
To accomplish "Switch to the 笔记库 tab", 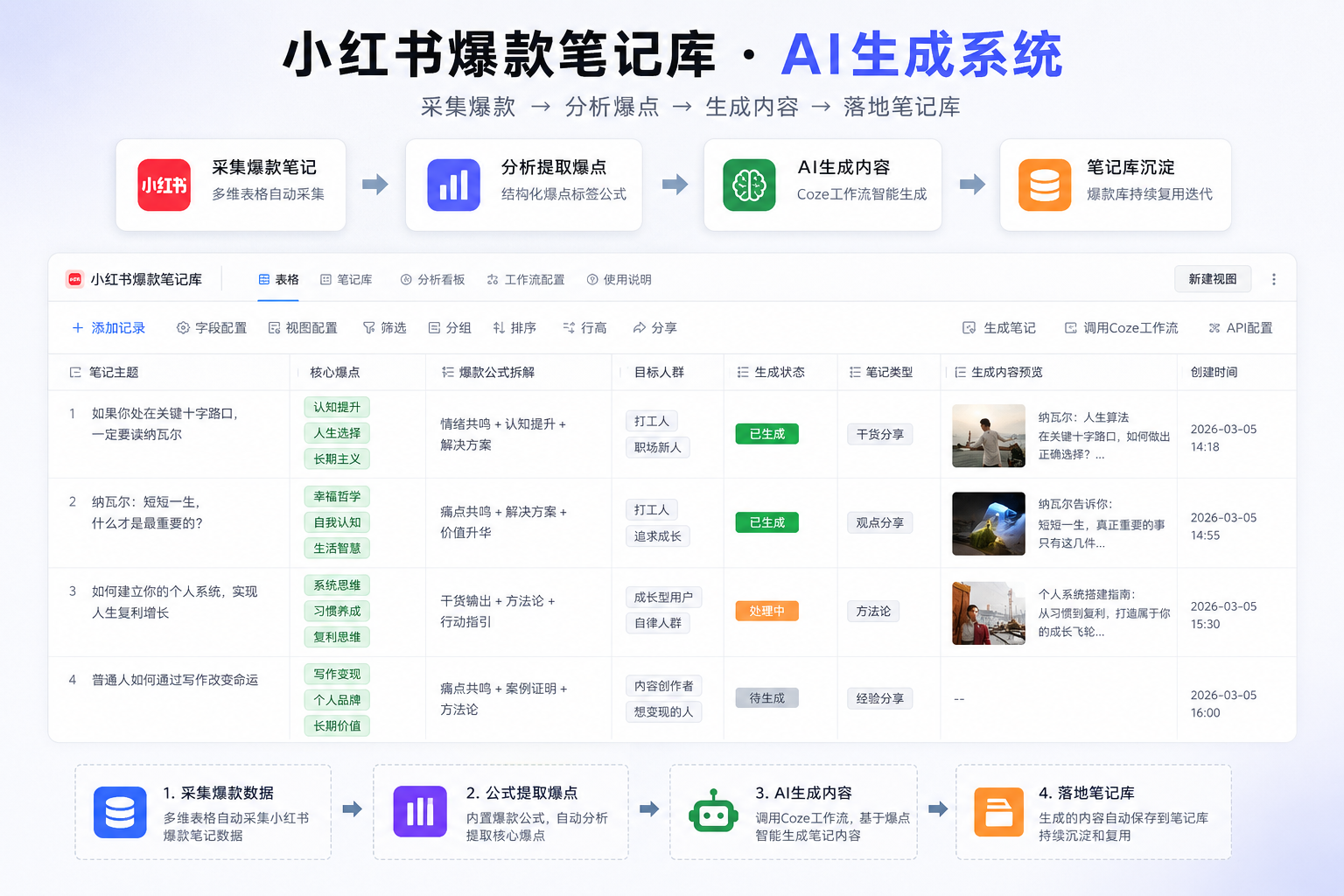I will [x=346, y=279].
